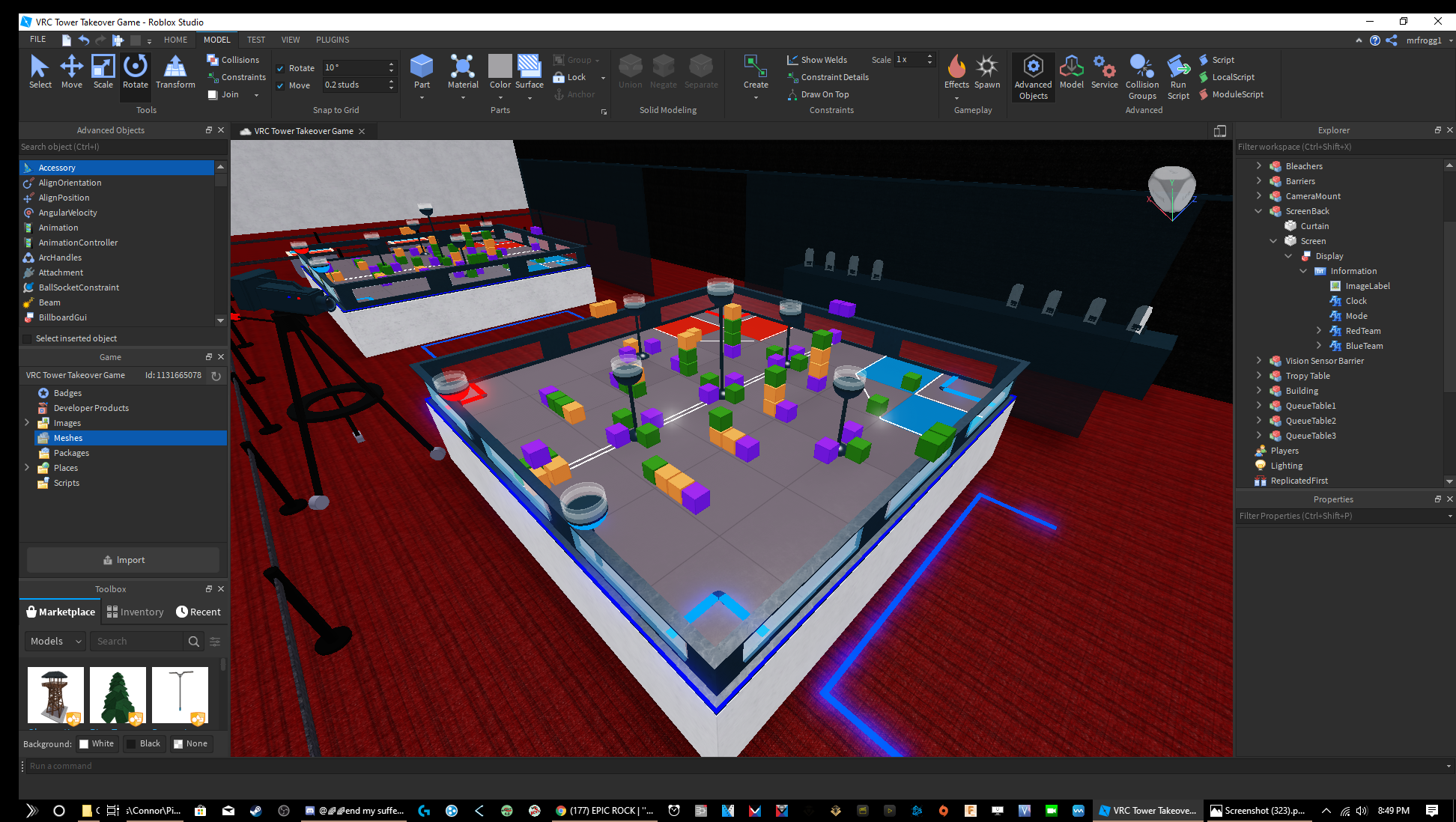Change Rotate snap degree stepper value
This screenshot has height=822, width=1456.
coord(391,67)
